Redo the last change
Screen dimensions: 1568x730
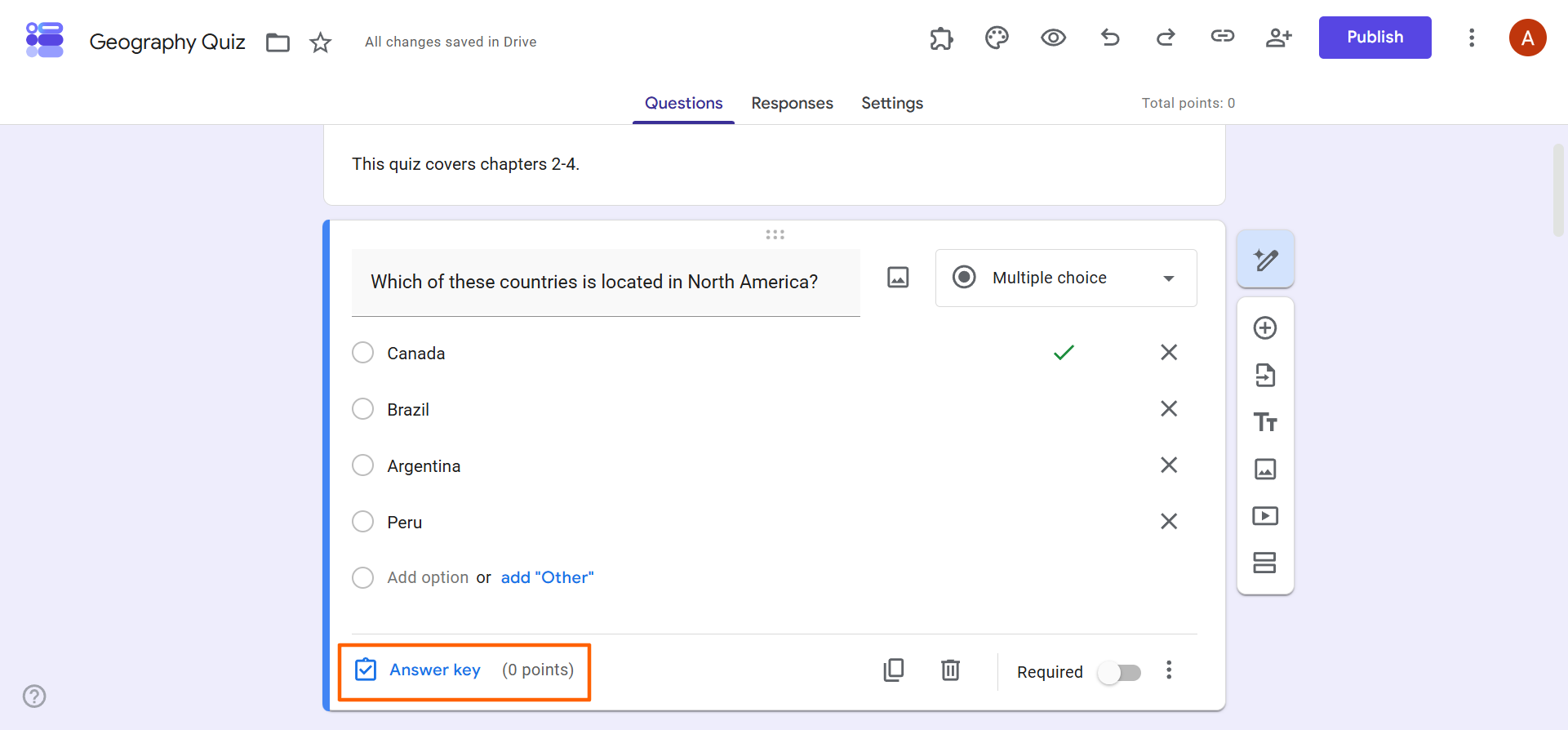(1166, 37)
